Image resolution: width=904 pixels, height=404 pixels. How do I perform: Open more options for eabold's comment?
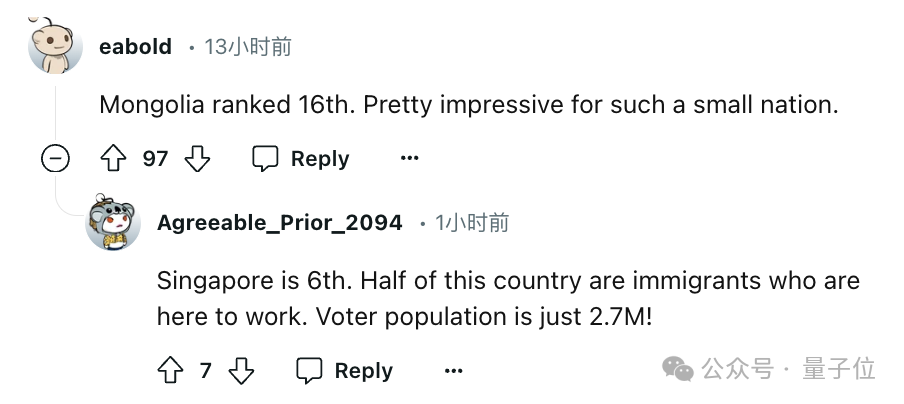click(409, 159)
